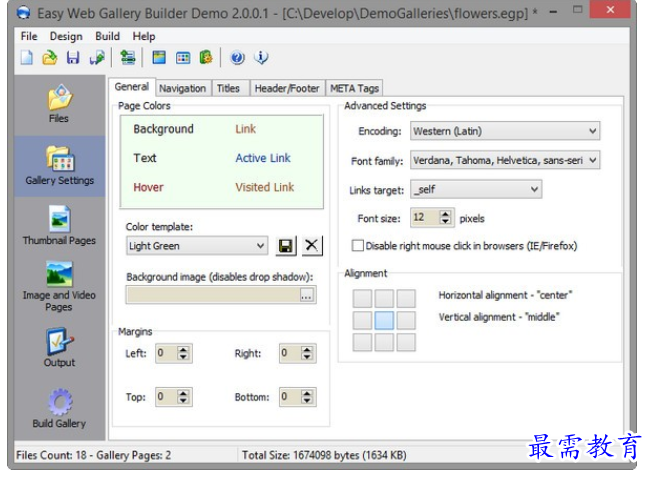Save the color template with floppy button
The width and height of the screenshot is (650, 478).
[285, 246]
